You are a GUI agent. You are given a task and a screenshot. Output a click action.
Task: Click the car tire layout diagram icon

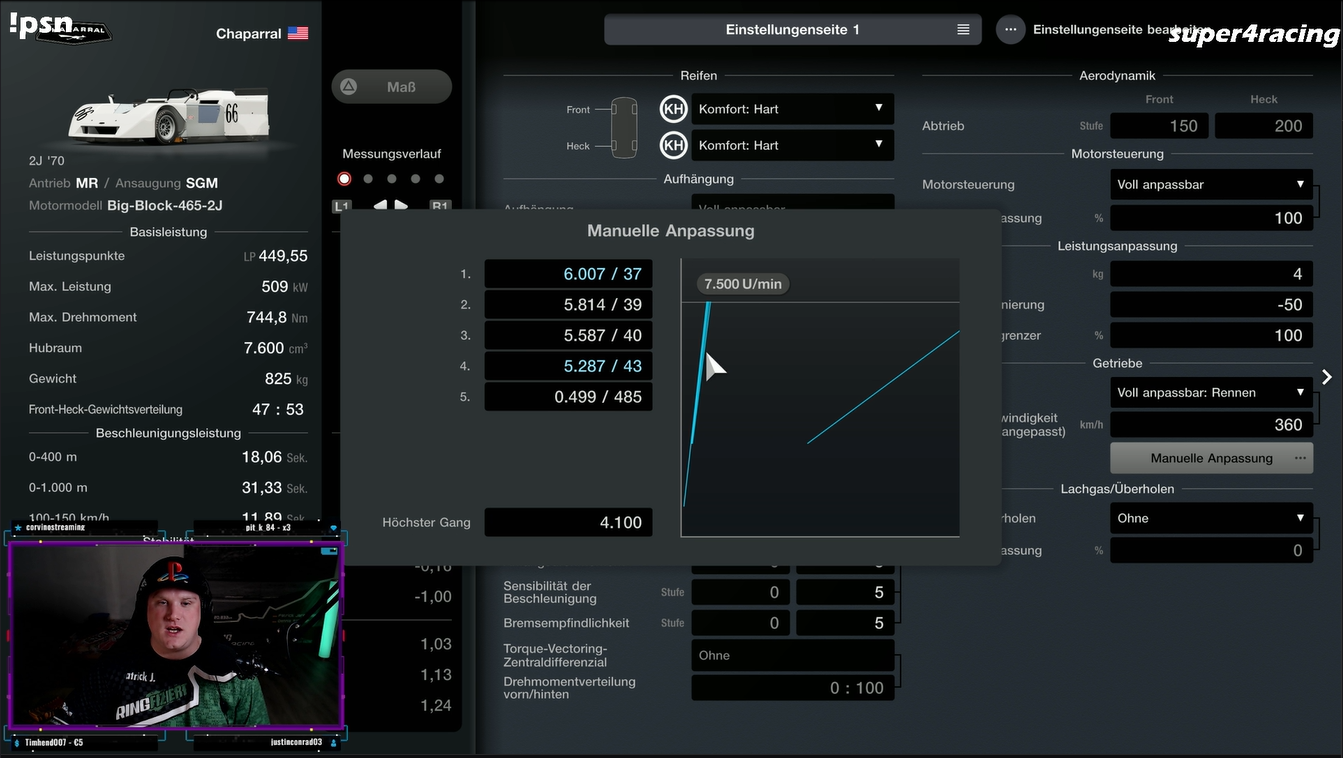coord(624,127)
